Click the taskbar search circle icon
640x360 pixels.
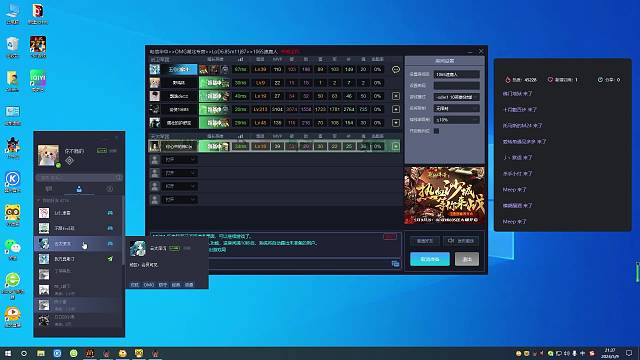pyautogui.click(x=24, y=353)
